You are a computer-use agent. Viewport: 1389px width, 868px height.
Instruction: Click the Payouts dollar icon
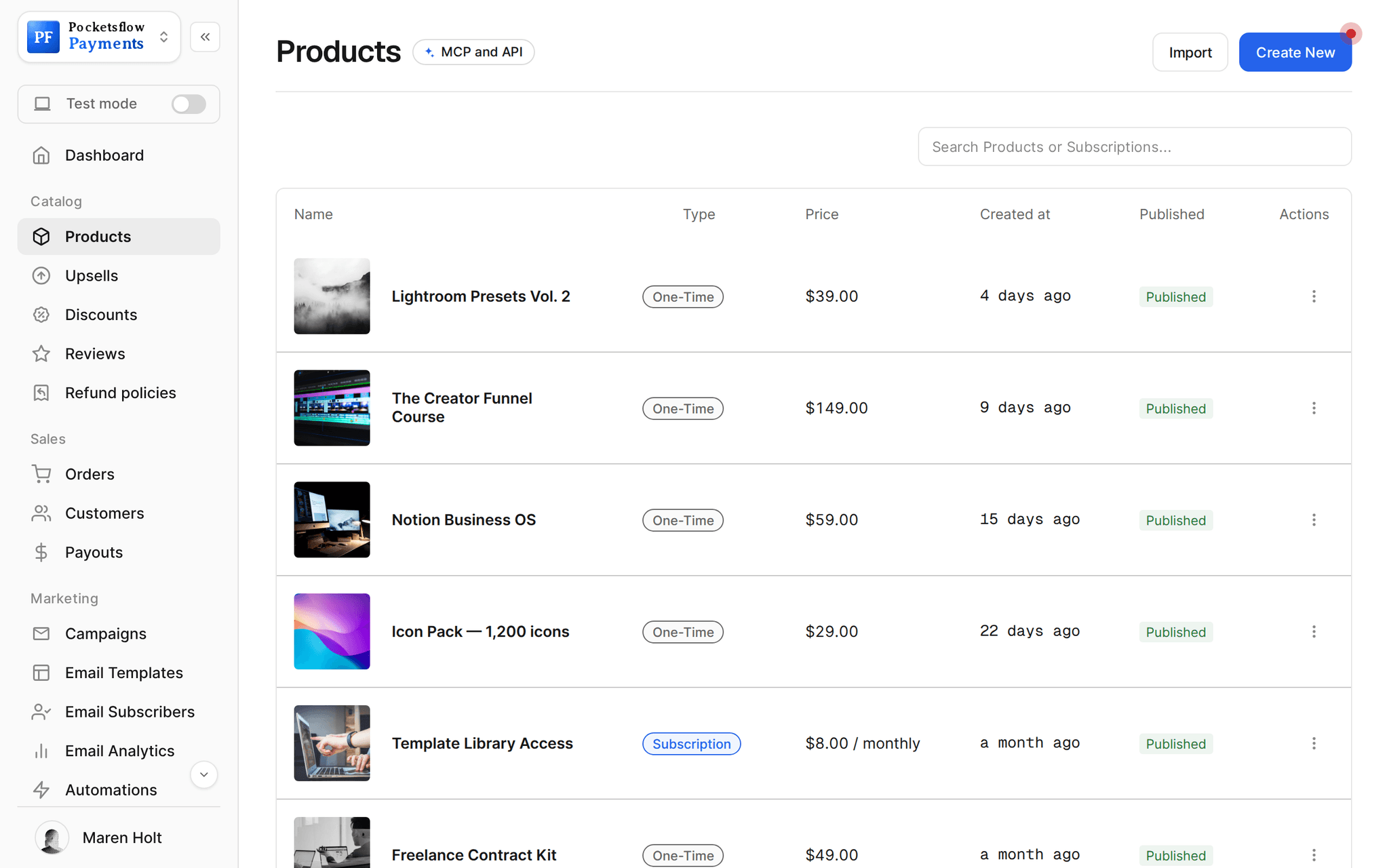41,552
